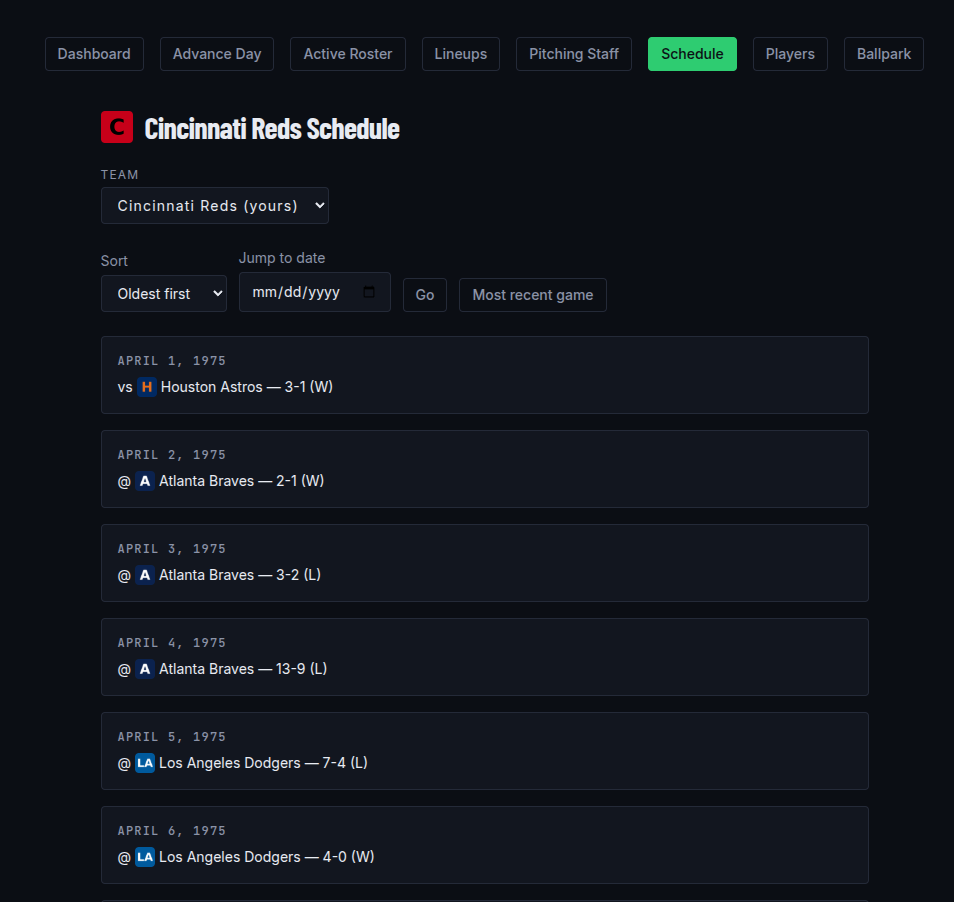The width and height of the screenshot is (954, 902).
Task: Click Braves A logo on April 4 game
Action: [x=145, y=669]
